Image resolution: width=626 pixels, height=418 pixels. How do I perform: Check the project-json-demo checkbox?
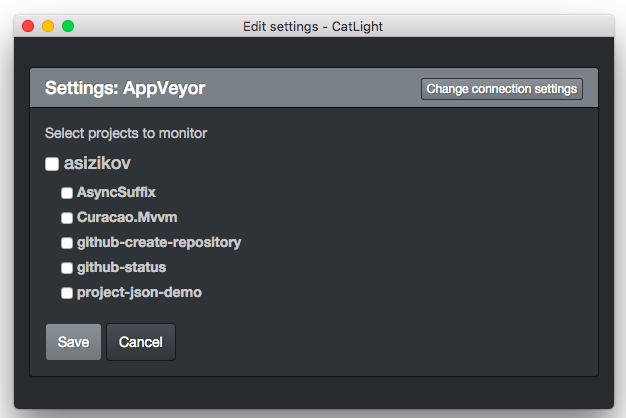coord(67,293)
